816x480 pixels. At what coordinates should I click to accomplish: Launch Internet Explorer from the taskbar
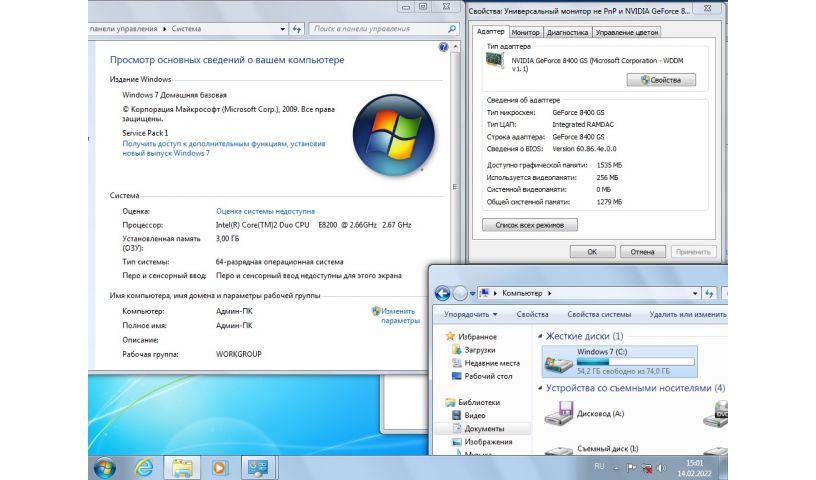(x=144, y=468)
